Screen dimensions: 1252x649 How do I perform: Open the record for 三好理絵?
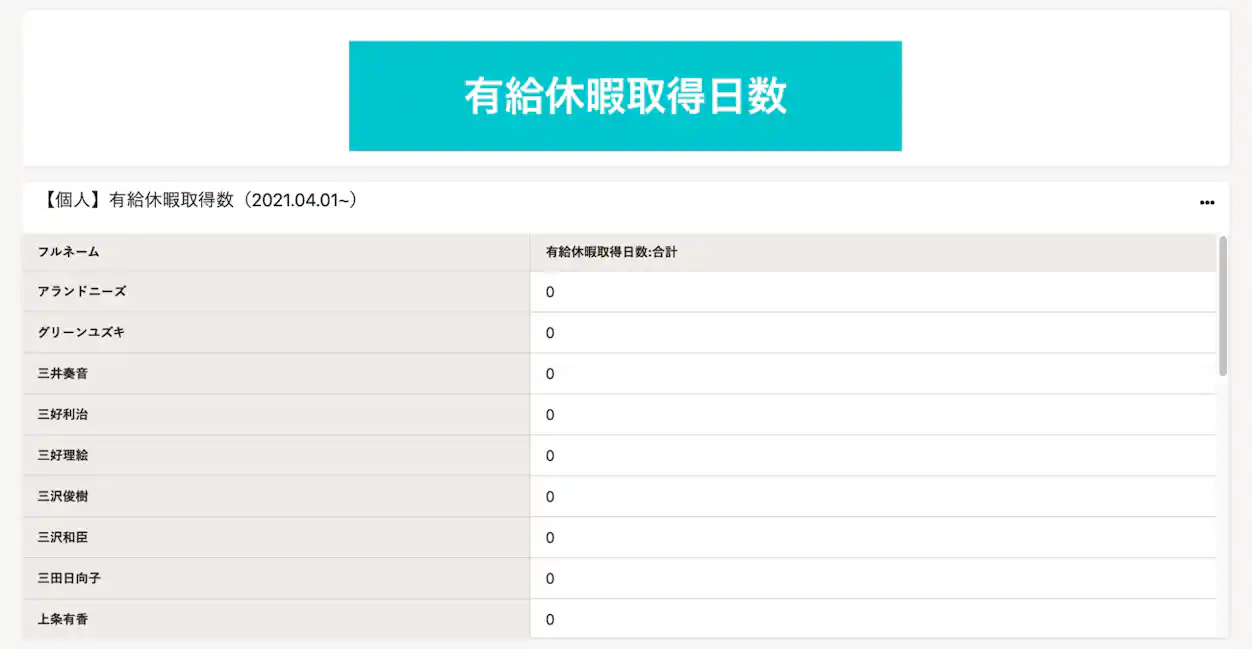click(63, 455)
